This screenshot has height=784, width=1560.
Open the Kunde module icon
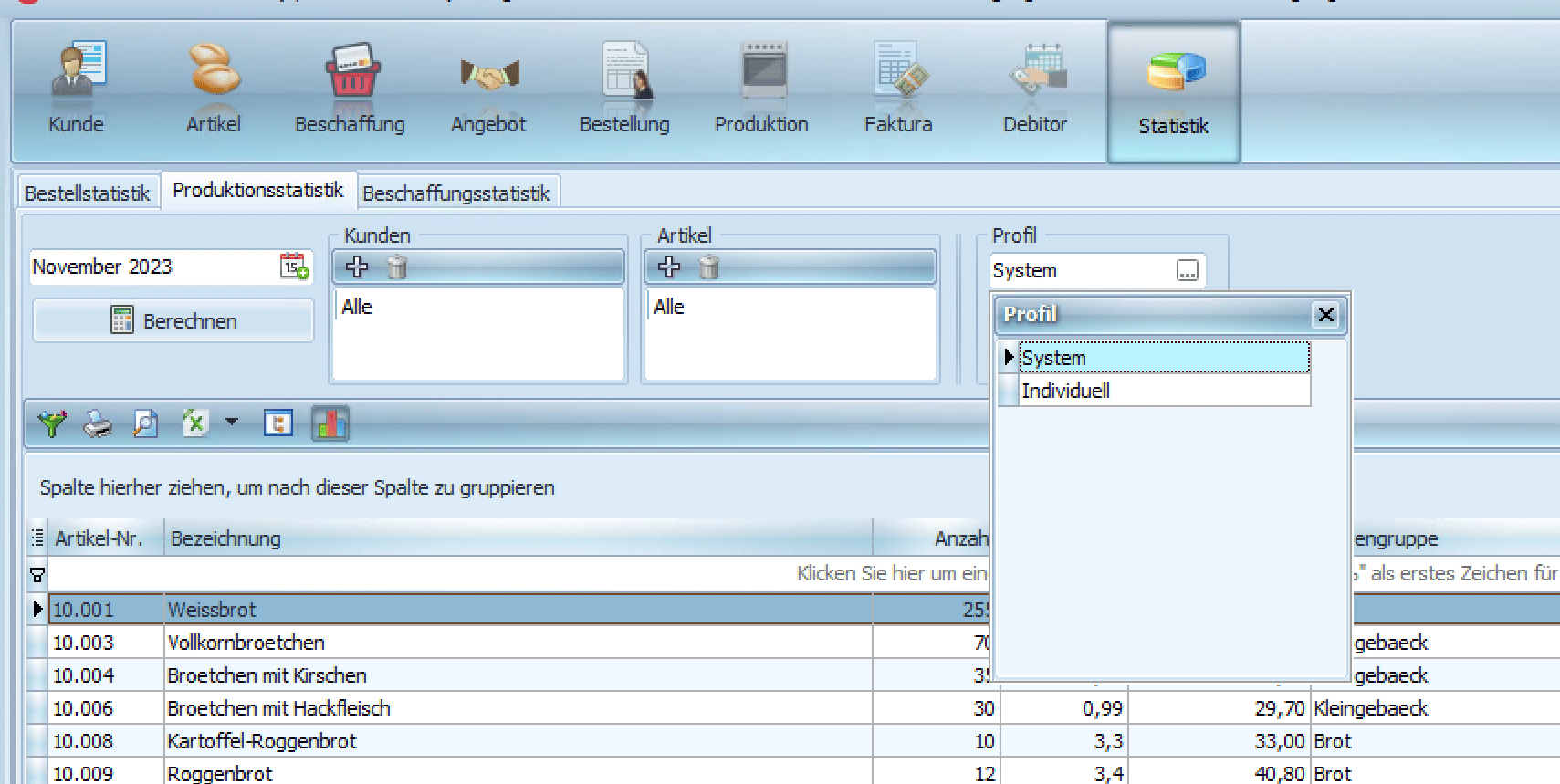[x=77, y=69]
